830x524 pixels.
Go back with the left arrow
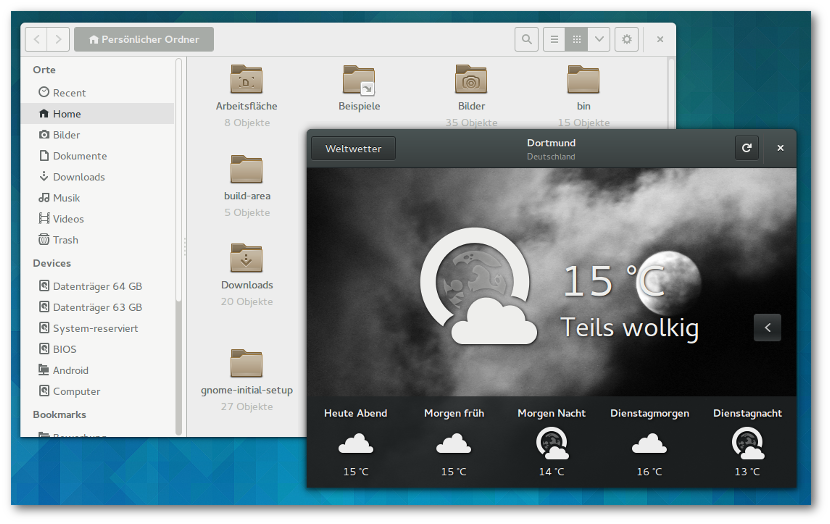point(37,39)
